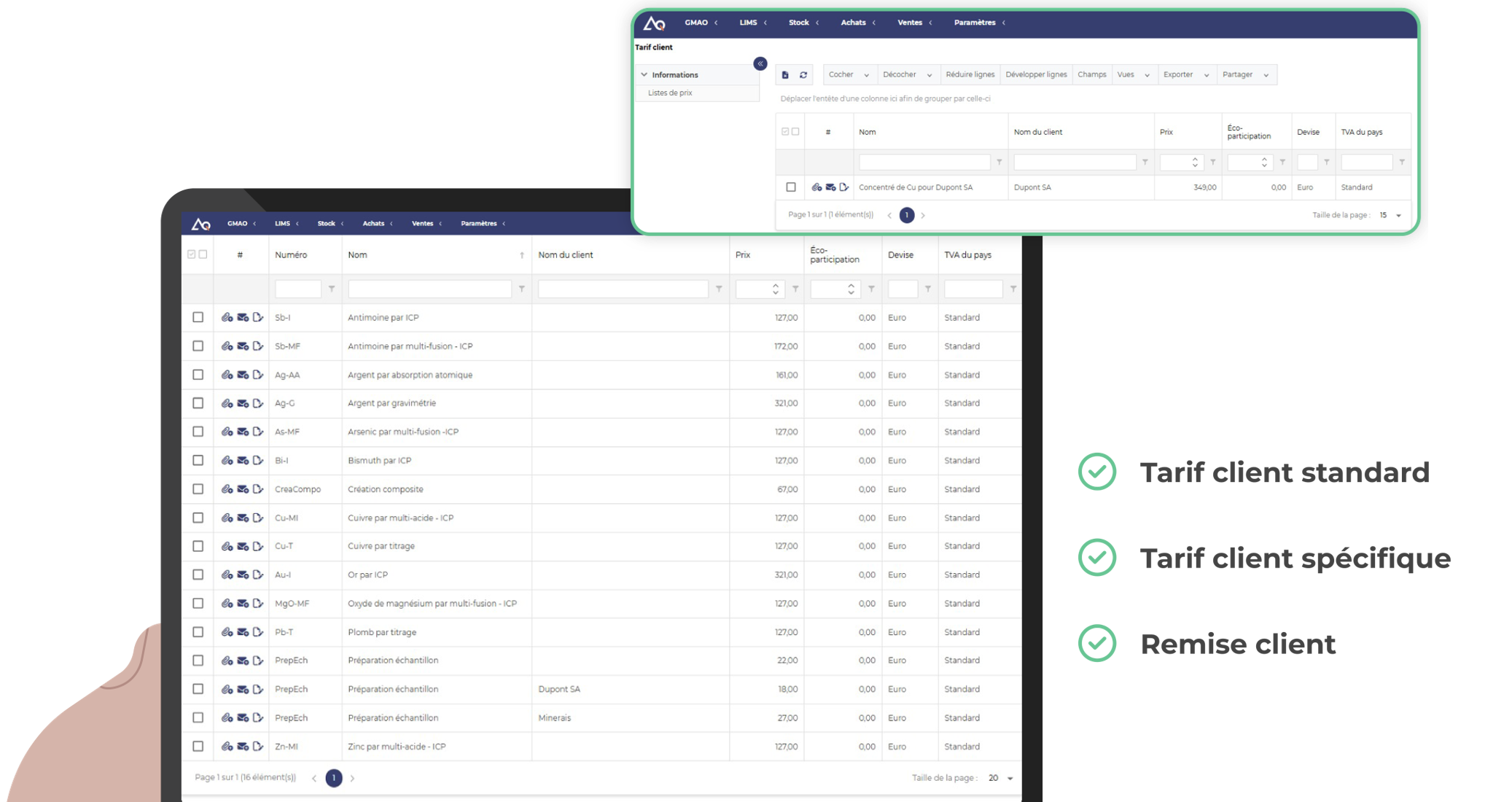The height and width of the screenshot is (802, 1512).
Task: Click the attachment icon on the Ag-G row
Action: pos(227,403)
